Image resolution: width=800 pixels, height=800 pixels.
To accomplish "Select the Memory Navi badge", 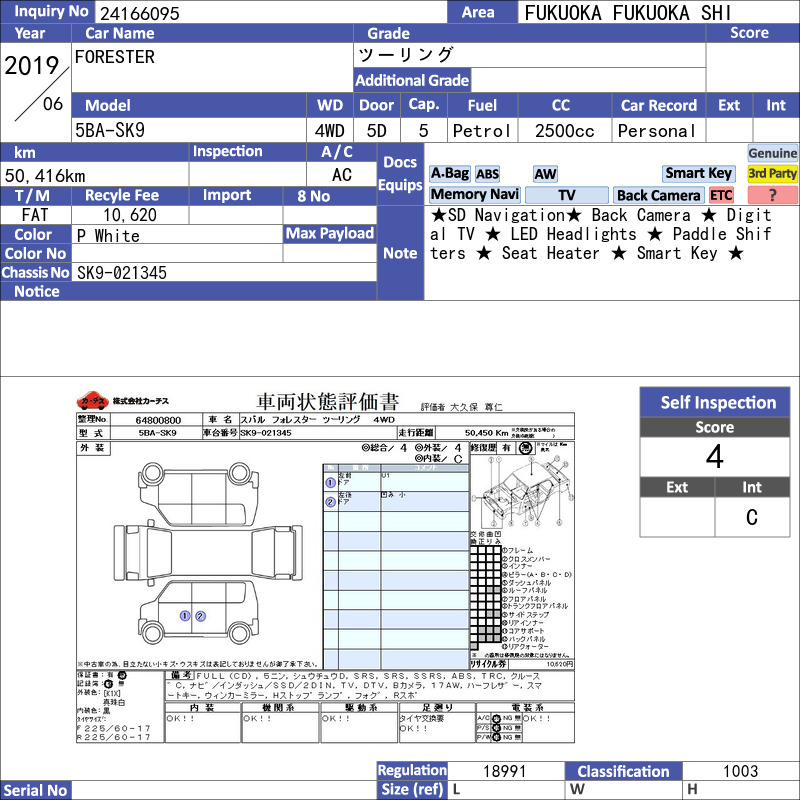I will pos(474,195).
